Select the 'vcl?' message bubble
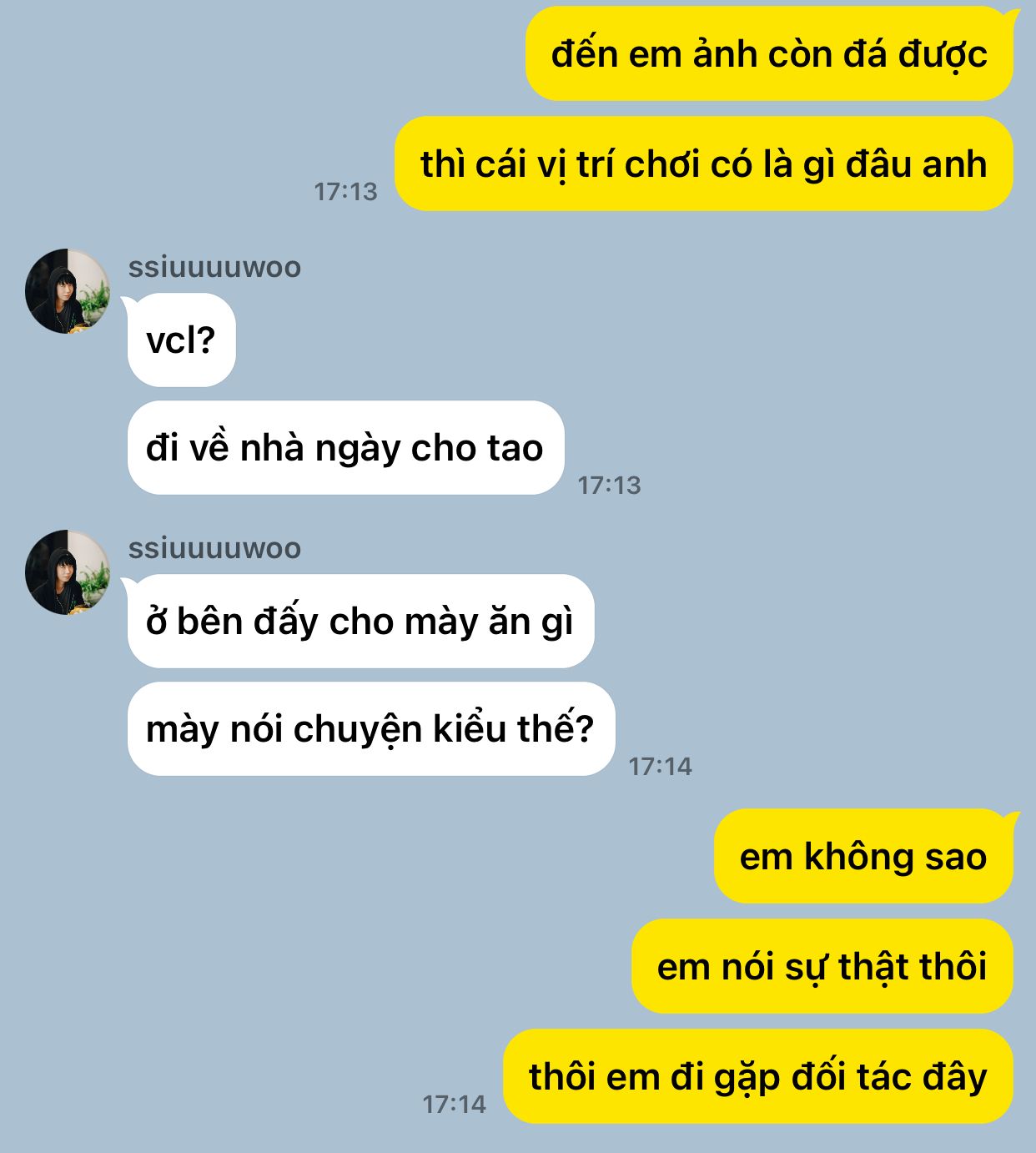Screen dimensions: 1036x1153 point(181,340)
